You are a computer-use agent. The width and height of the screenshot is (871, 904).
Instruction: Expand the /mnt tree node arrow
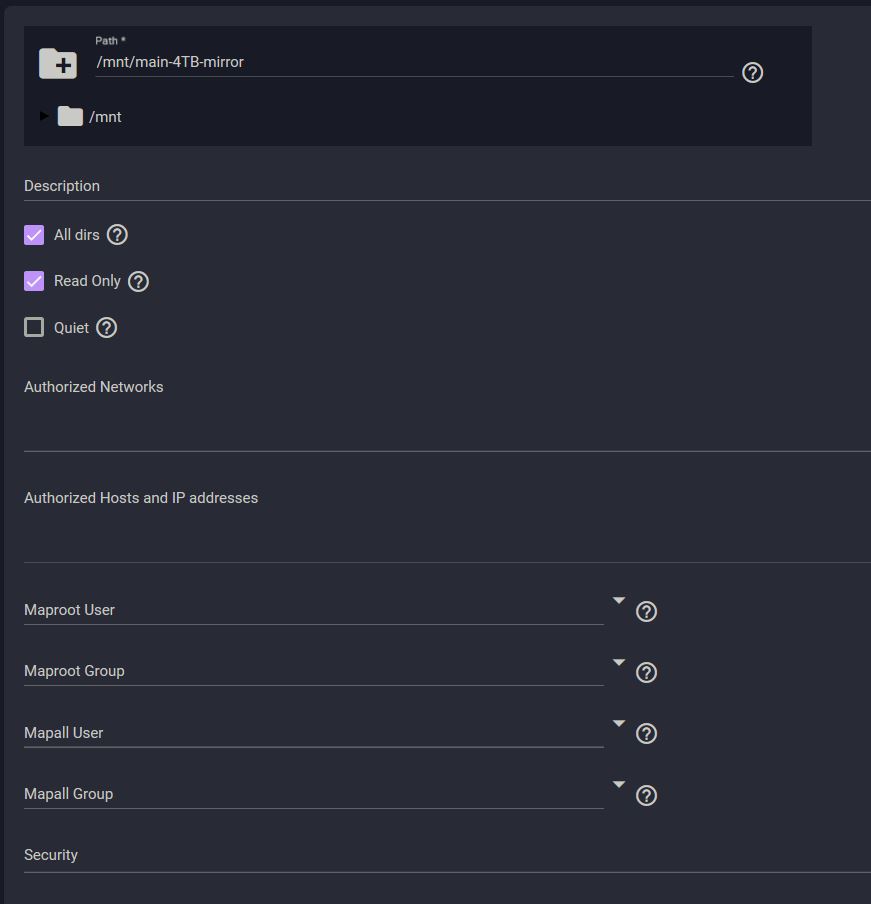pos(44,116)
